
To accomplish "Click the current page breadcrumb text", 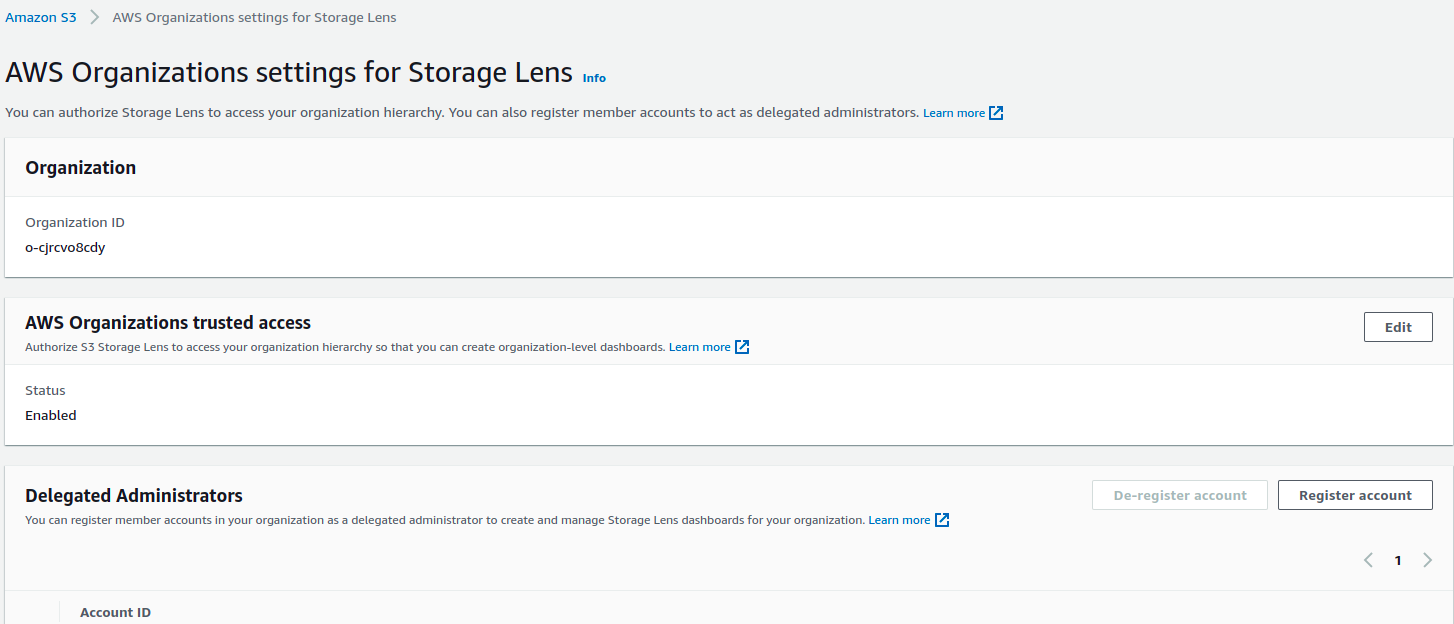I will pyautogui.click(x=254, y=18).
